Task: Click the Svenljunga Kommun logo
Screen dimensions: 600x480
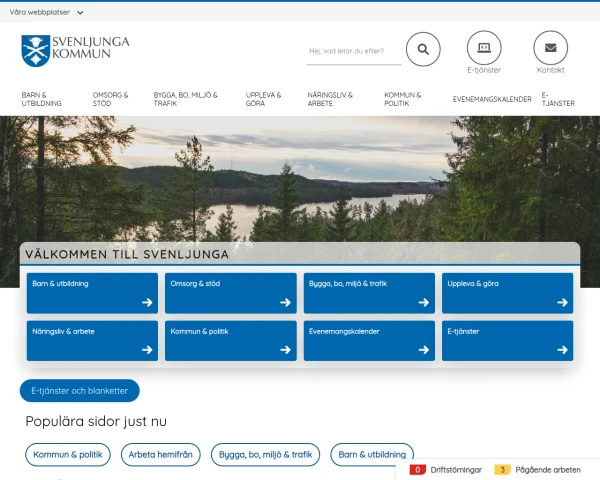Action: click(x=76, y=49)
